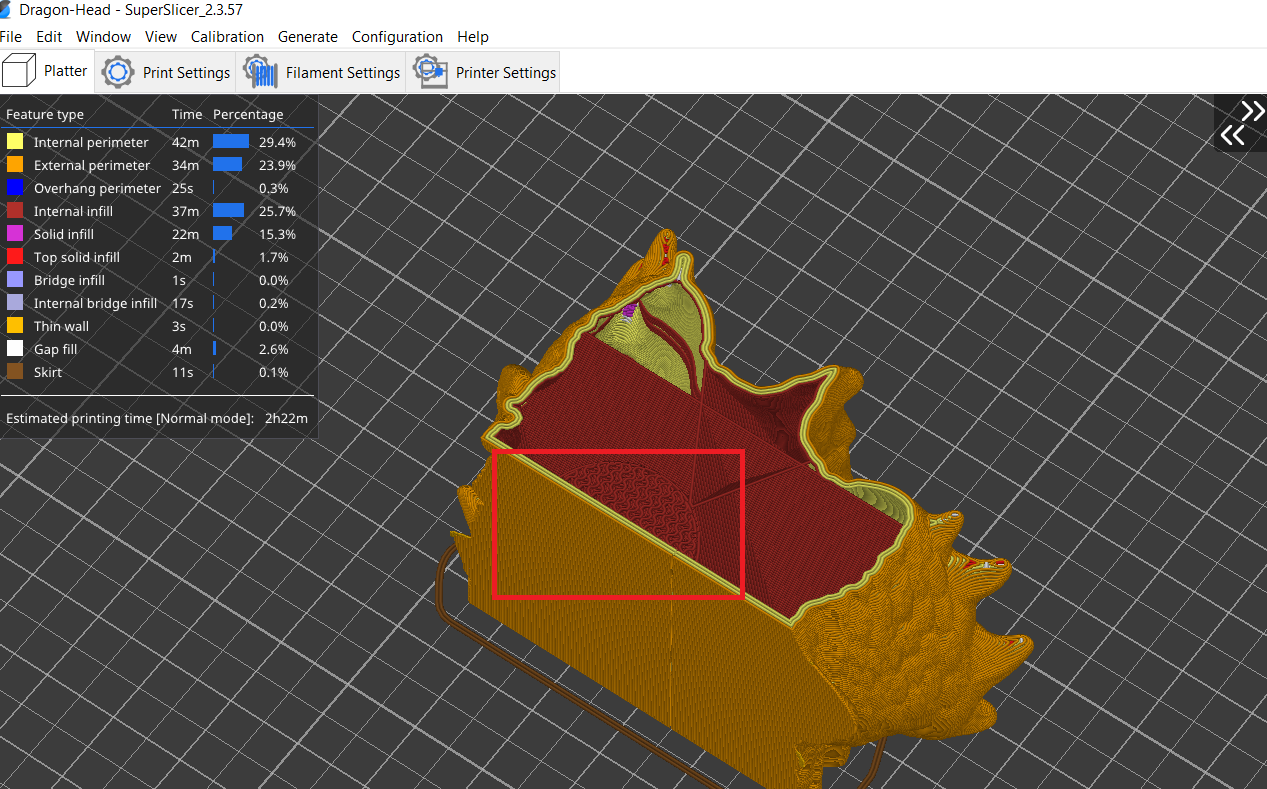Screen dimensions: 1267x789
Task: Click the Thin wall label
Action: (x=61, y=327)
